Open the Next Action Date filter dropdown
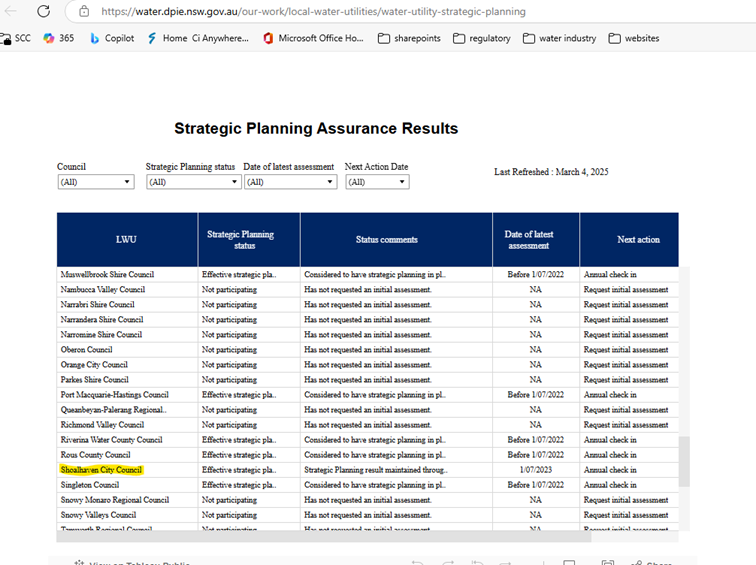The width and height of the screenshot is (756, 565). tap(377, 182)
